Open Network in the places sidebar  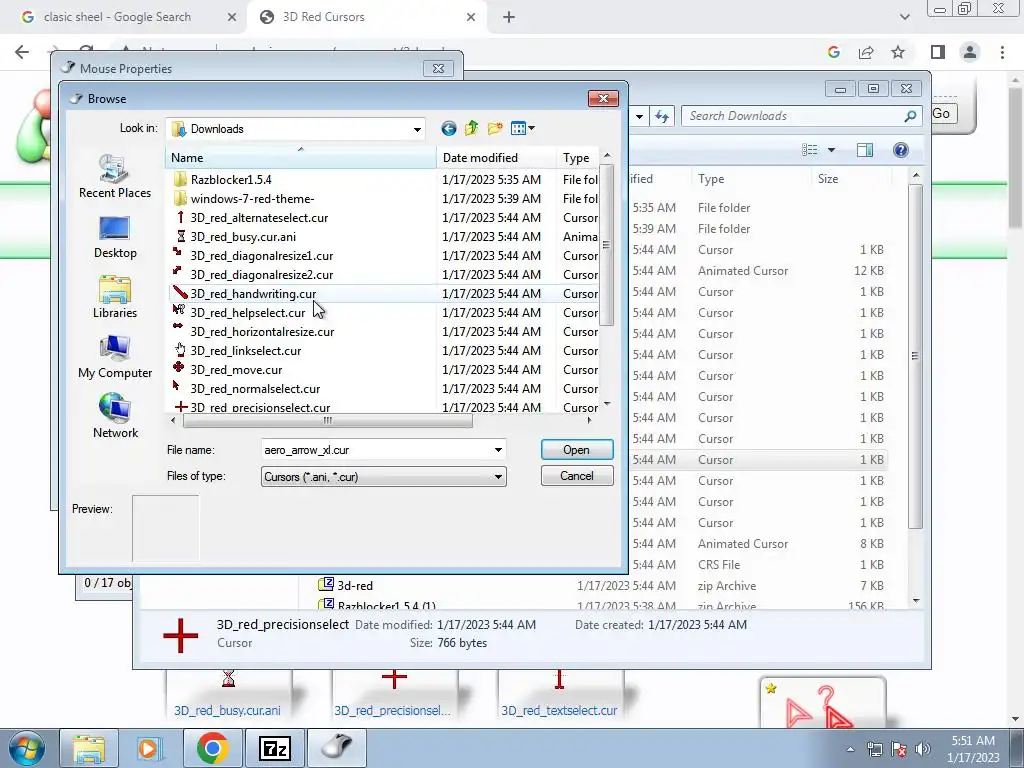pos(115,416)
